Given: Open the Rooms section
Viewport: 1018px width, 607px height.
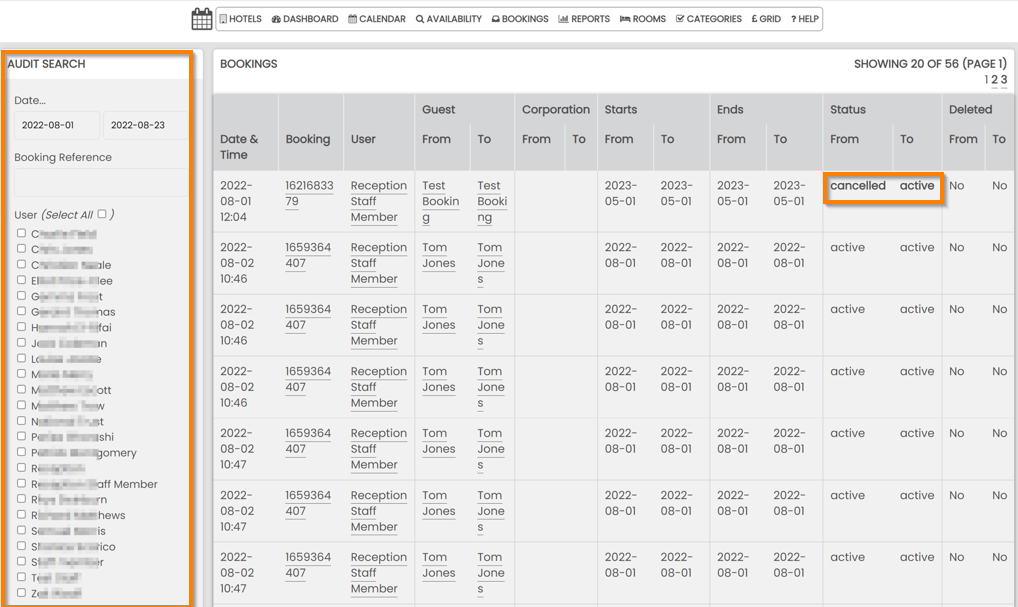Looking at the screenshot, I should (643, 19).
